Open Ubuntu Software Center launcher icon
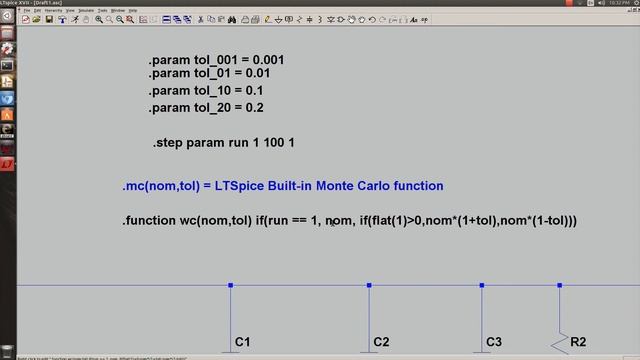The height and width of the screenshot is (360, 640). pos(7,115)
